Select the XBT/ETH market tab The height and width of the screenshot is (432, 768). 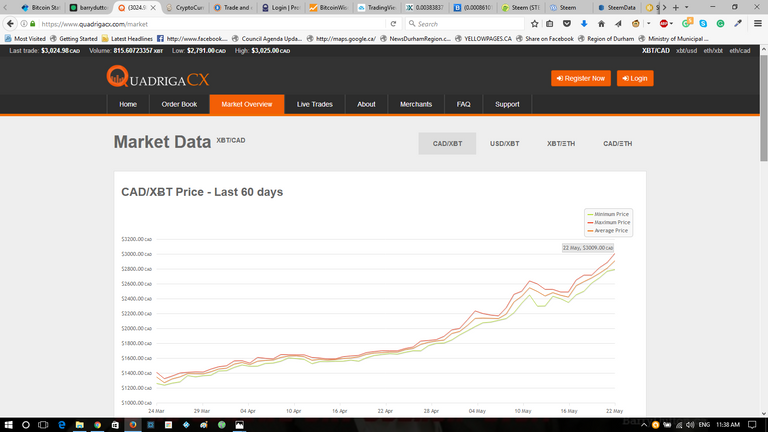pos(561,144)
